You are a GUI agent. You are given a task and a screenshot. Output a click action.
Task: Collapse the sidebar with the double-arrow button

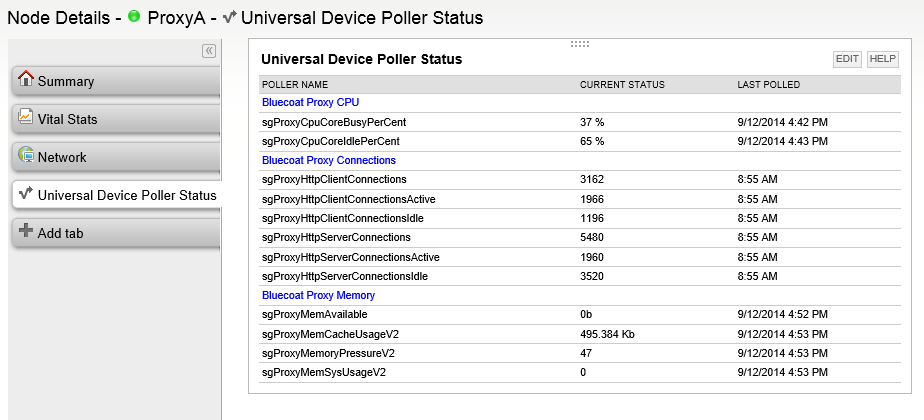[x=209, y=51]
